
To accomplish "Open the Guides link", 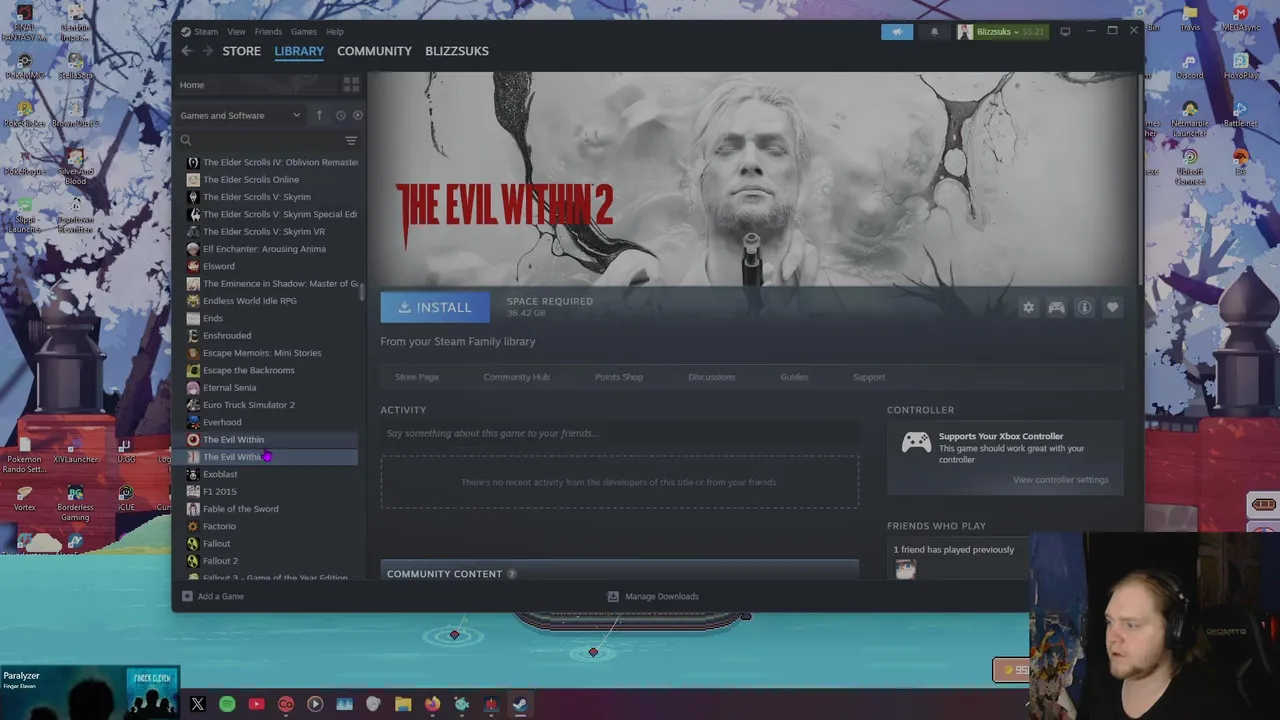I will 794,377.
